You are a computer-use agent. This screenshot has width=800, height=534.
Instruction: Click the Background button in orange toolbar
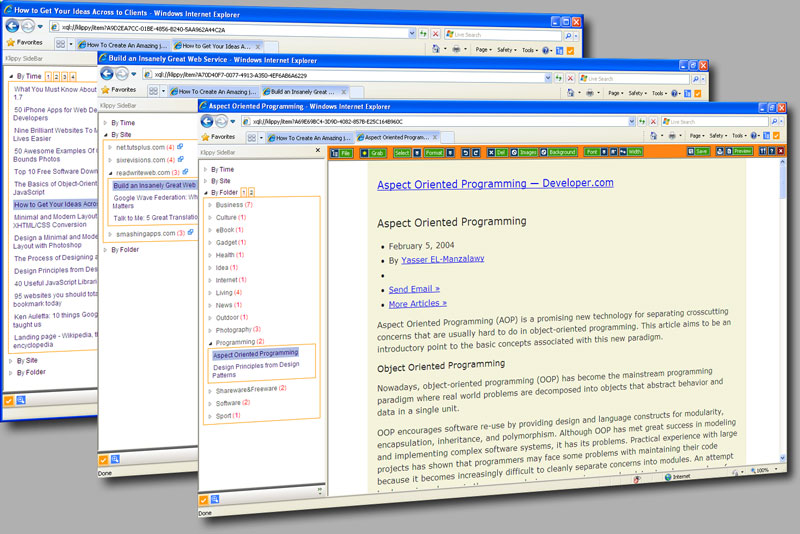click(558, 152)
